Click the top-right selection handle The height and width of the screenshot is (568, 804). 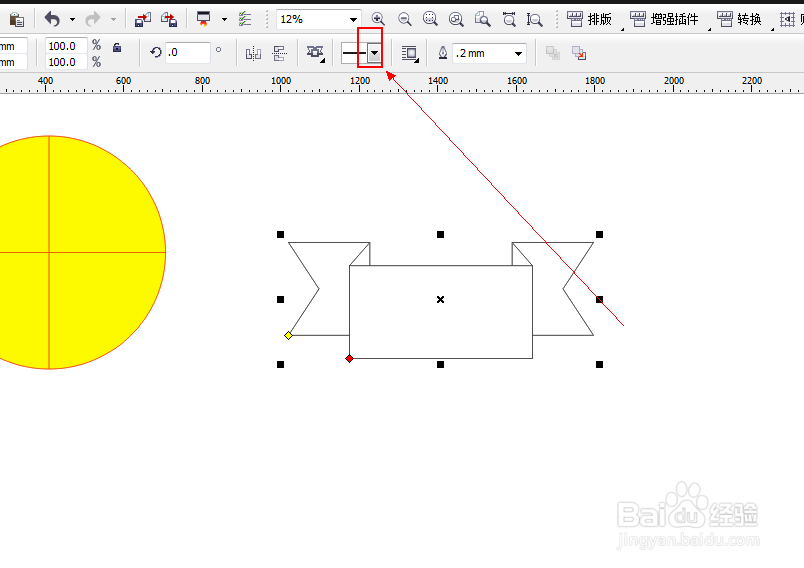click(599, 234)
